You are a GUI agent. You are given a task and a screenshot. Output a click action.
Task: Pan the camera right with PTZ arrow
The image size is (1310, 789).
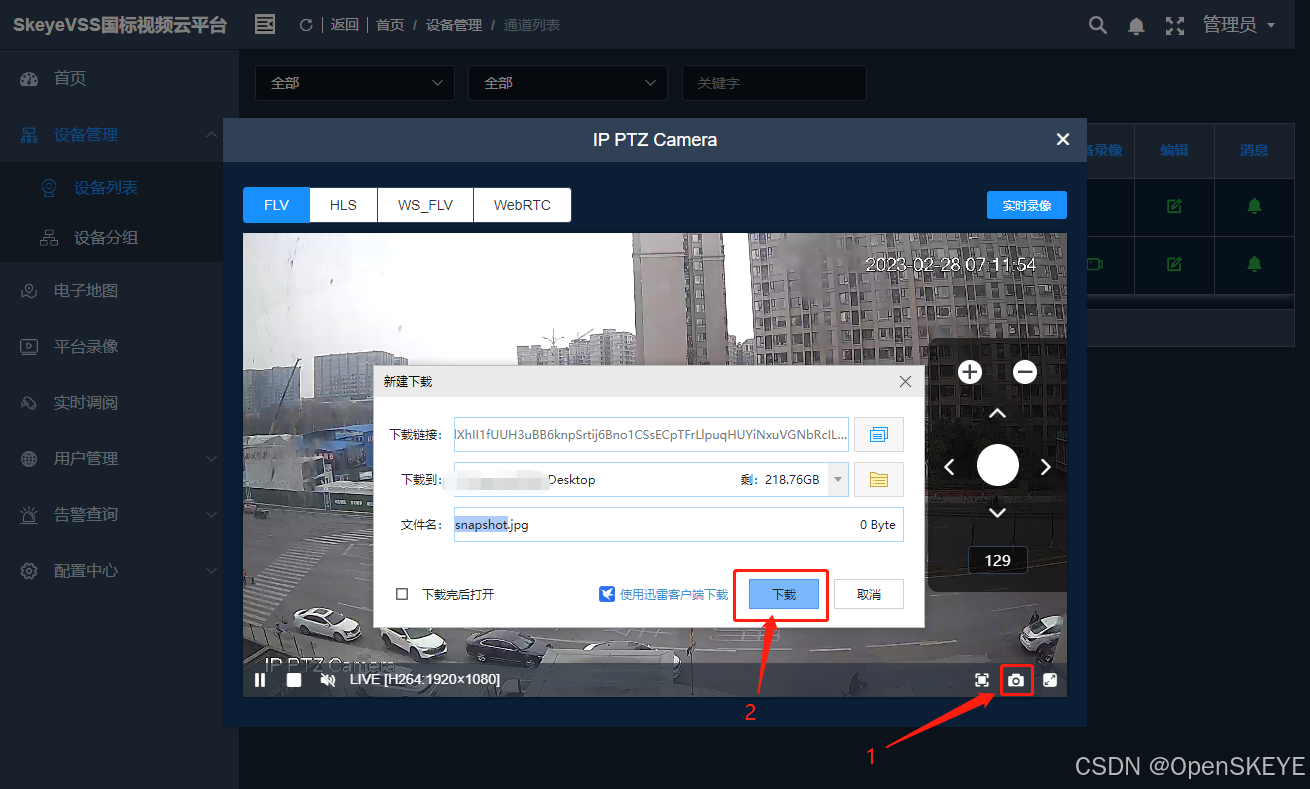pyautogui.click(x=1045, y=466)
